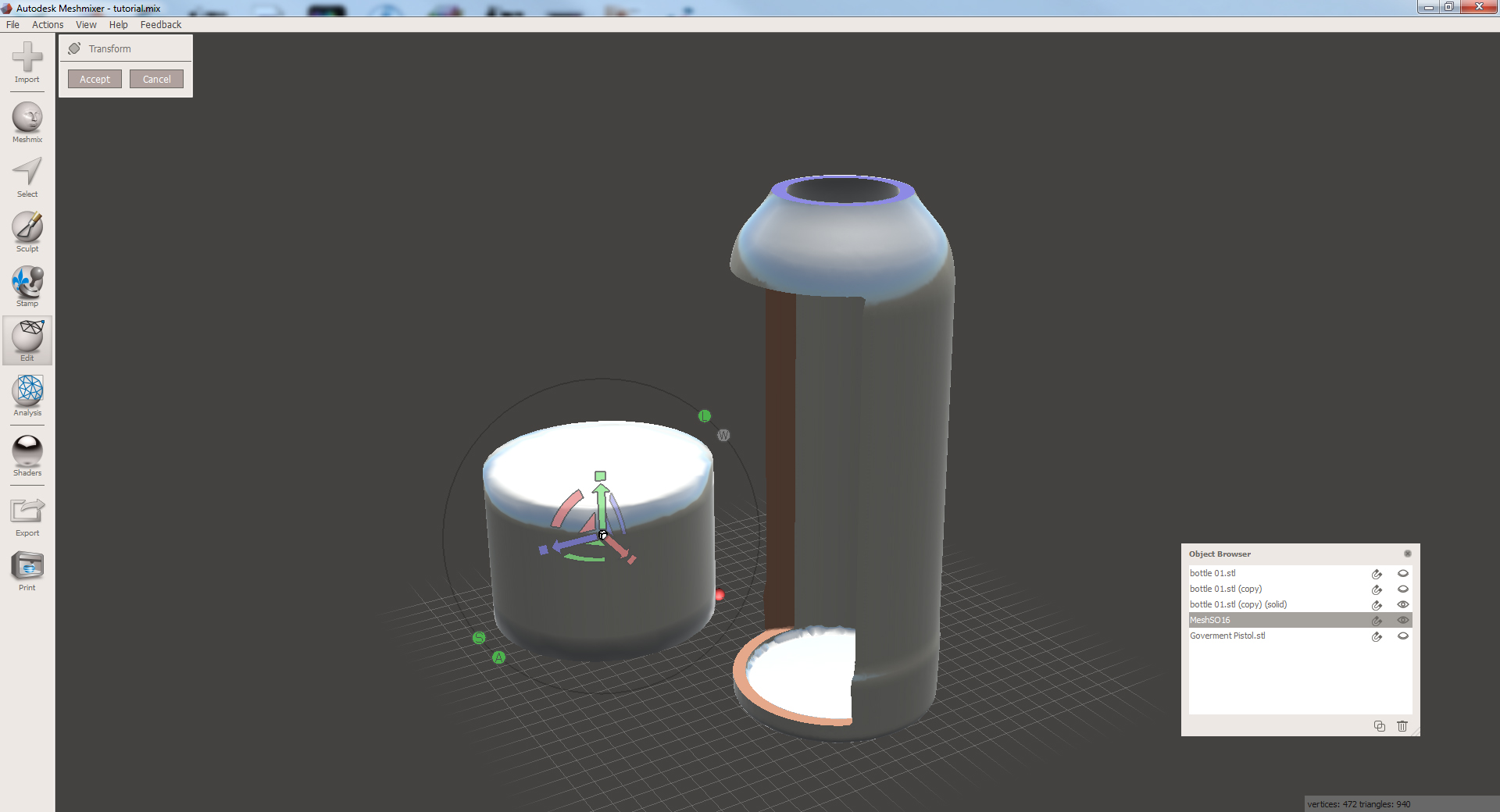Viewport: 1500px width, 812px height.
Task: Click the green S widget toggle
Action: 479,638
